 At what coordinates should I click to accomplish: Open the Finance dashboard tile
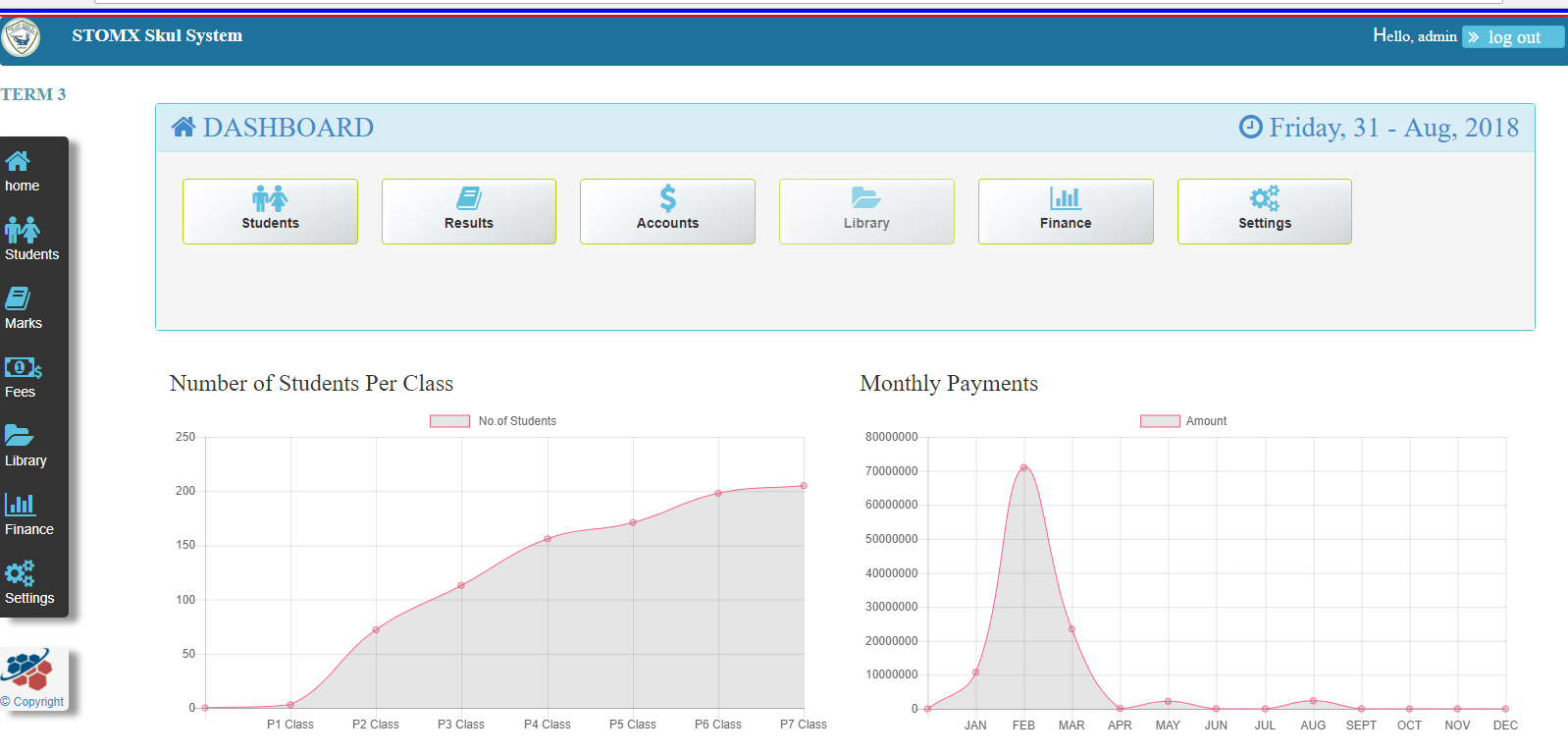1066,211
